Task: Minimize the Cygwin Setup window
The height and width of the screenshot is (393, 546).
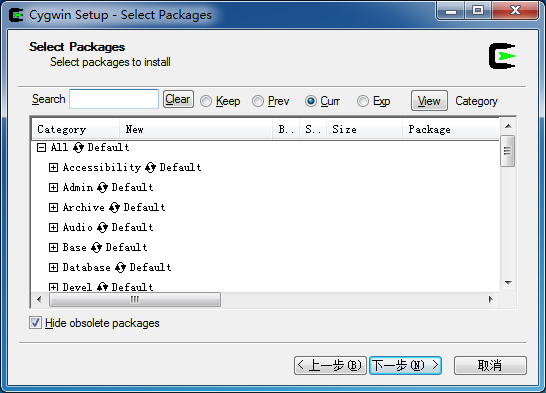Action: pos(451,10)
